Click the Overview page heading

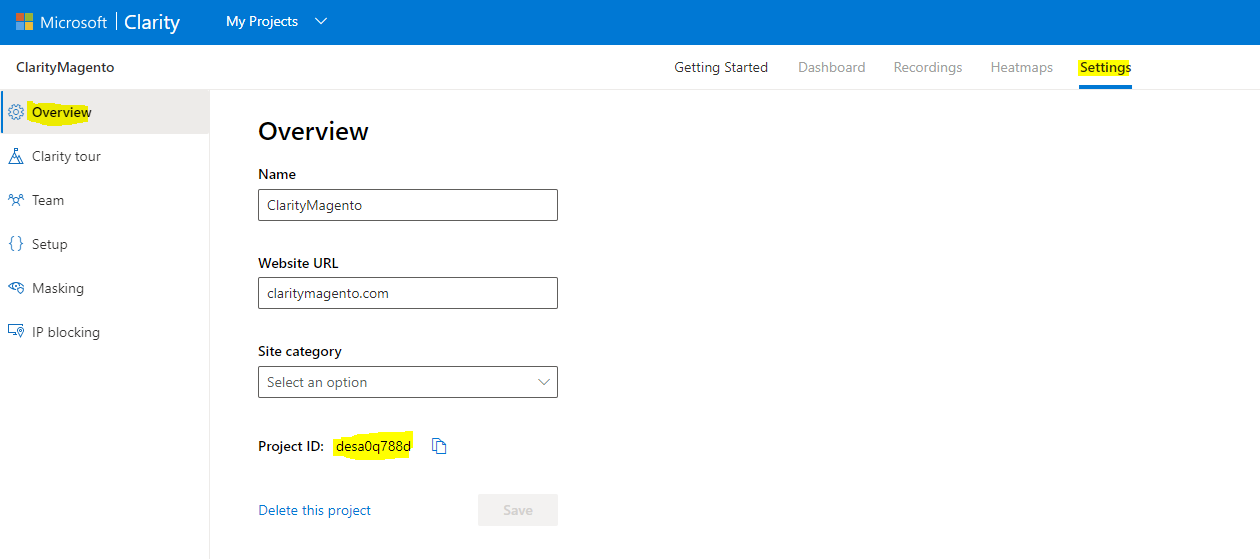[313, 131]
